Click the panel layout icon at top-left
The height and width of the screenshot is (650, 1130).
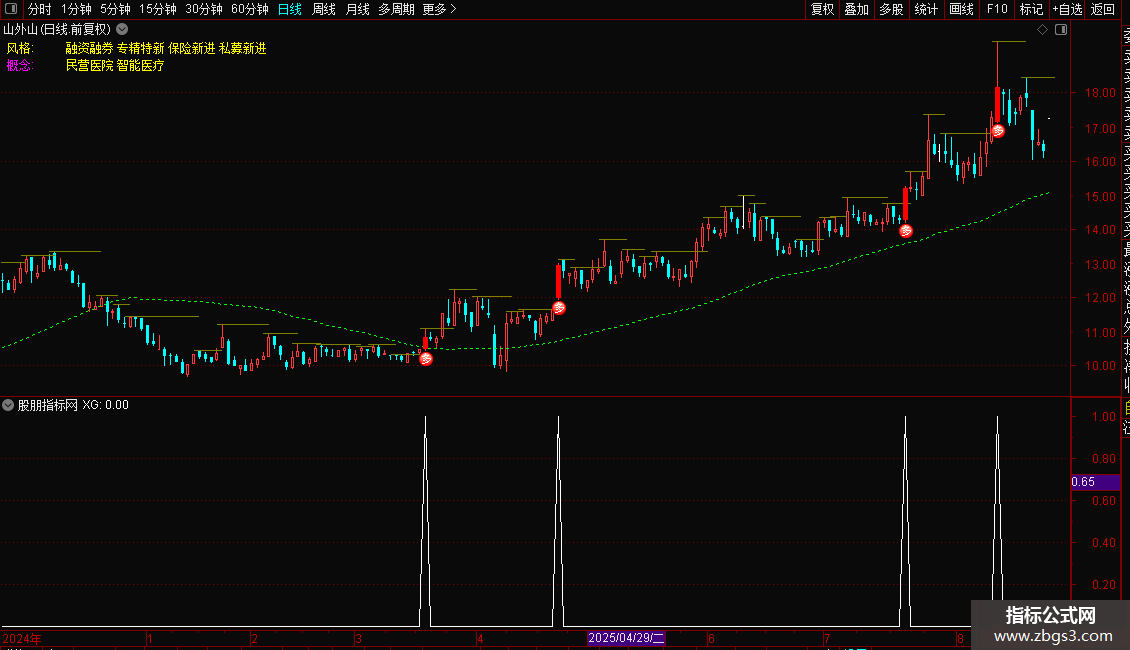(11, 9)
